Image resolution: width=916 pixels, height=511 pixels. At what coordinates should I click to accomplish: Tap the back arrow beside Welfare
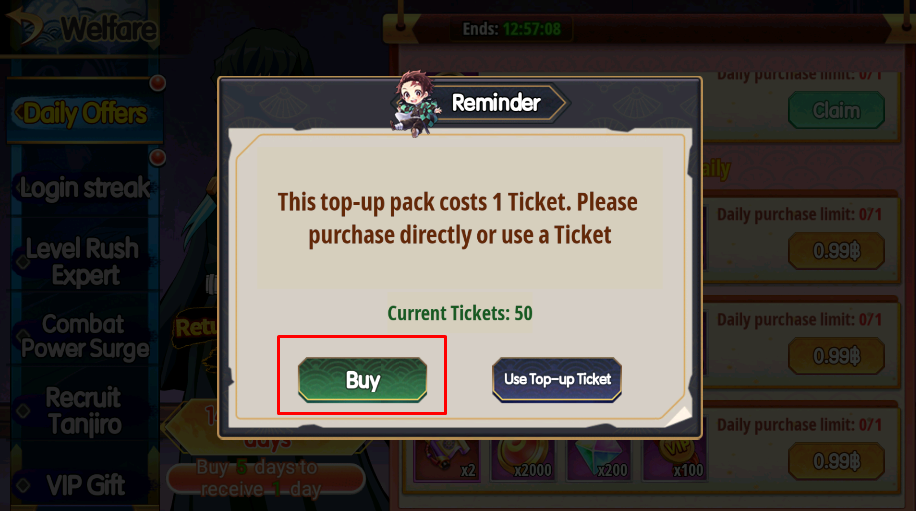[x=24, y=25]
